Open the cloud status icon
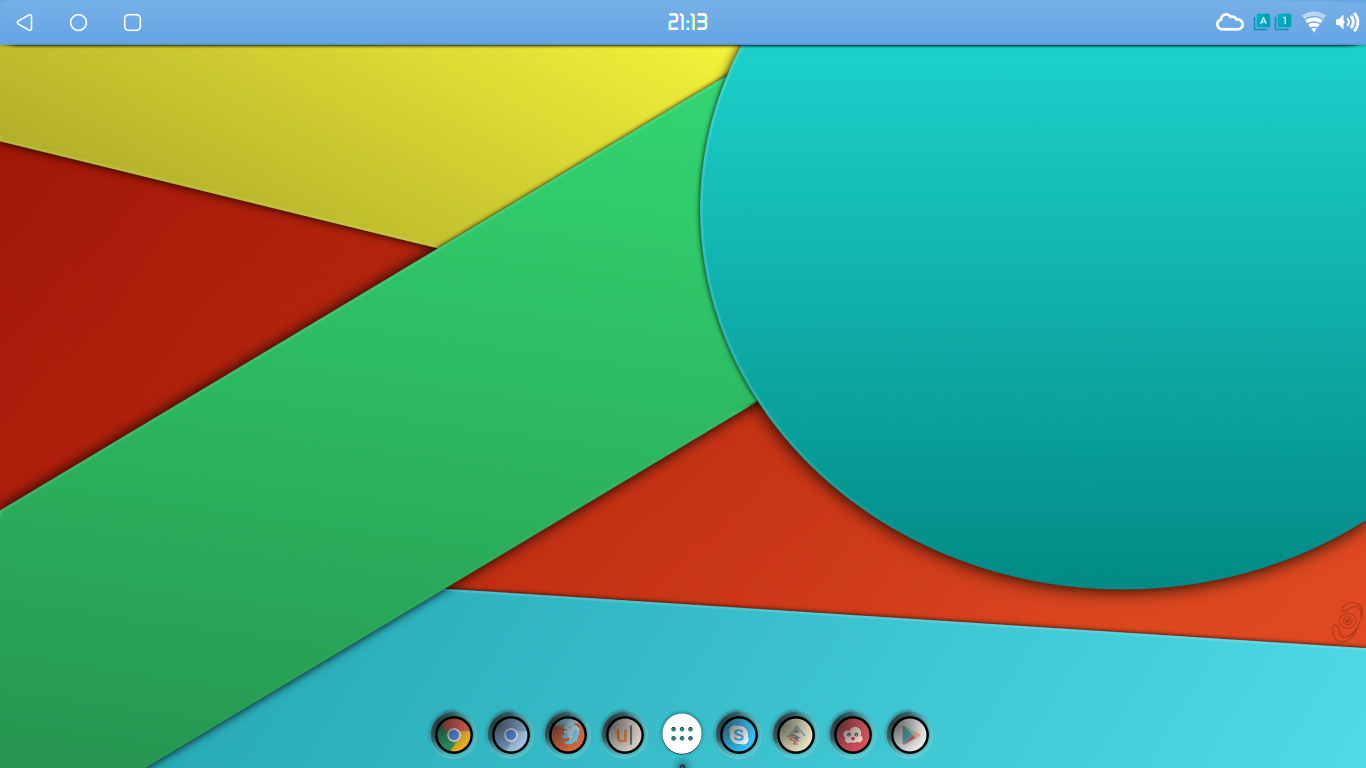Viewport: 1366px width, 768px height. click(x=1229, y=22)
